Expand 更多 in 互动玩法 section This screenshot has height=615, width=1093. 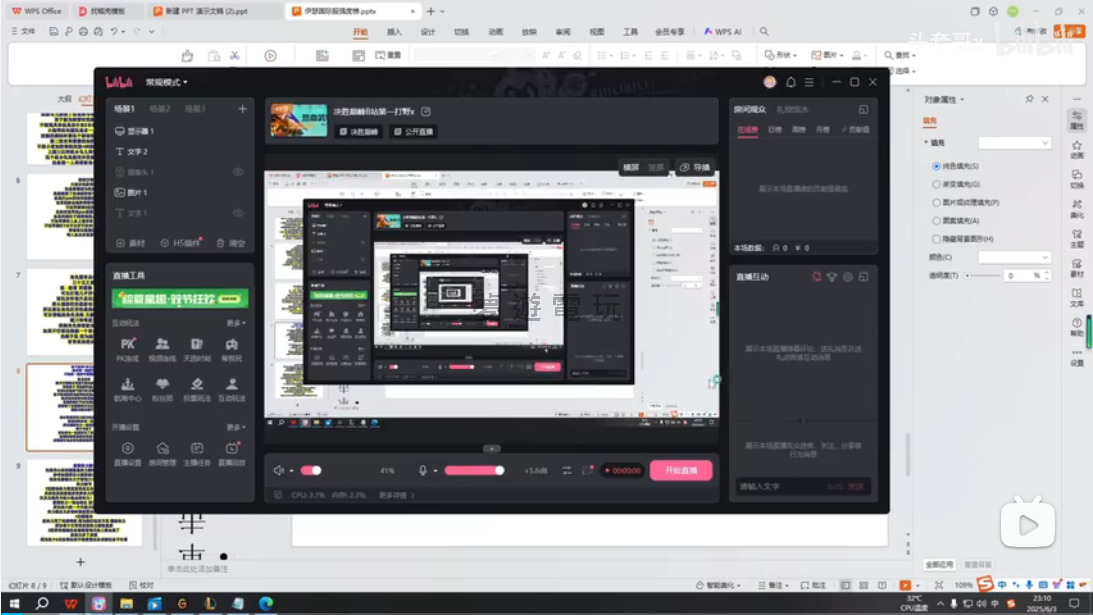click(235, 323)
